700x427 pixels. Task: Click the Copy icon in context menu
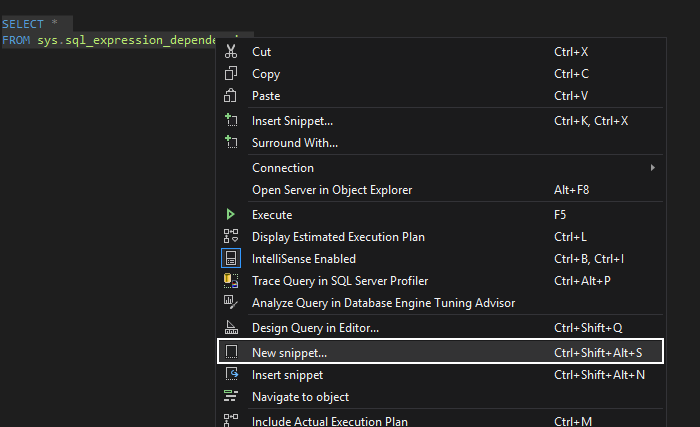231,74
